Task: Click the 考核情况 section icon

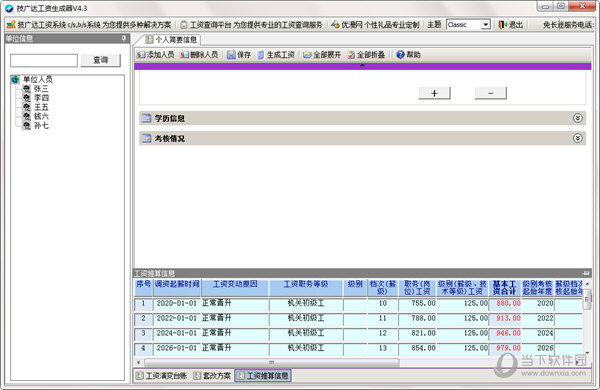Action: pos(147,138)
